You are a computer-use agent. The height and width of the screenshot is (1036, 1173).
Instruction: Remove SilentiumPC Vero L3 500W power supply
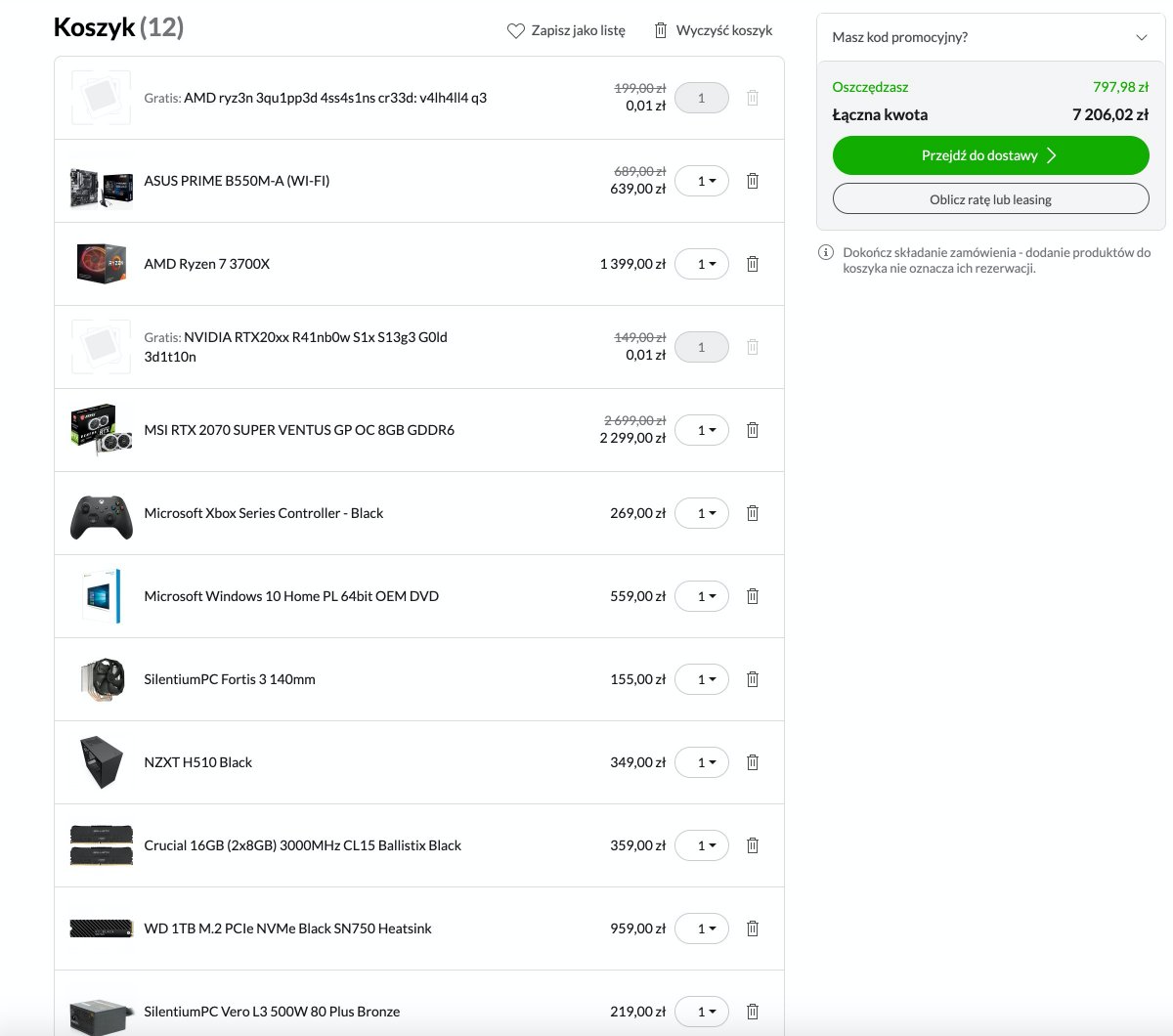[x=753, y=1012]
